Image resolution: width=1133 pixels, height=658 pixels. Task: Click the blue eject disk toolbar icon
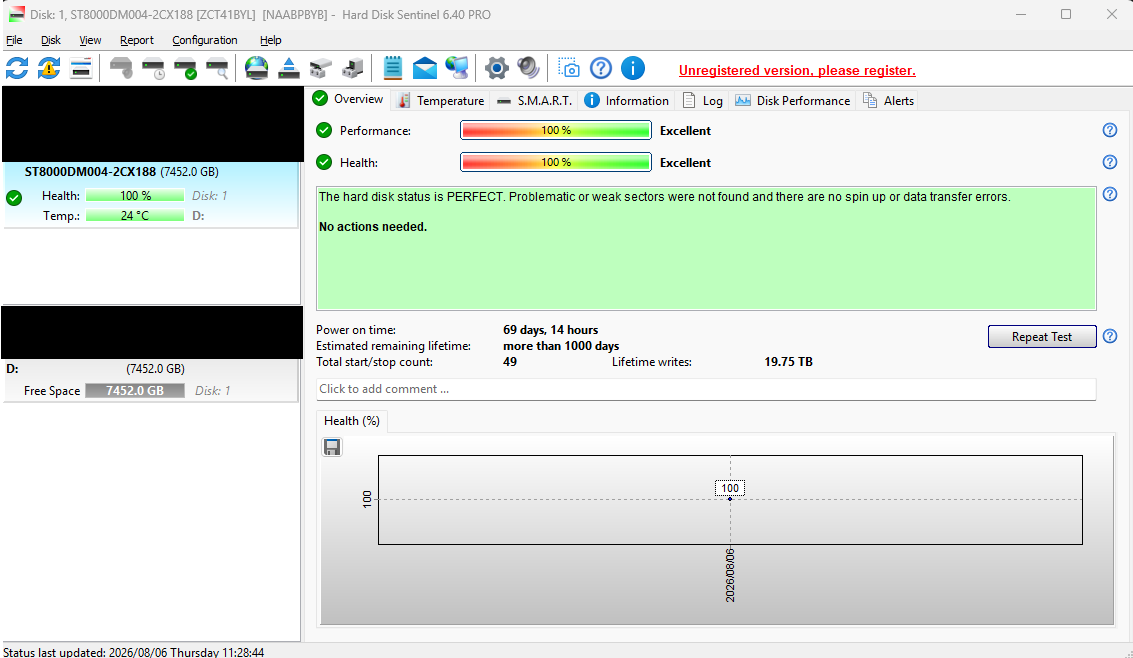pyautogui.click(x=289, y=69)
